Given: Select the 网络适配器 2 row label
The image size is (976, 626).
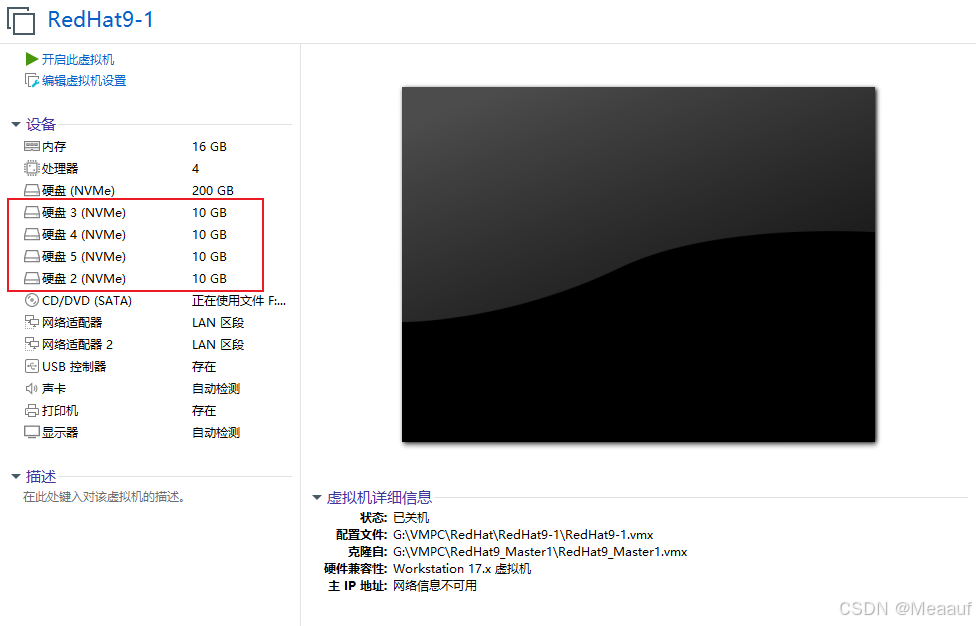Looking at the screenshot, I should coord(77,345).
